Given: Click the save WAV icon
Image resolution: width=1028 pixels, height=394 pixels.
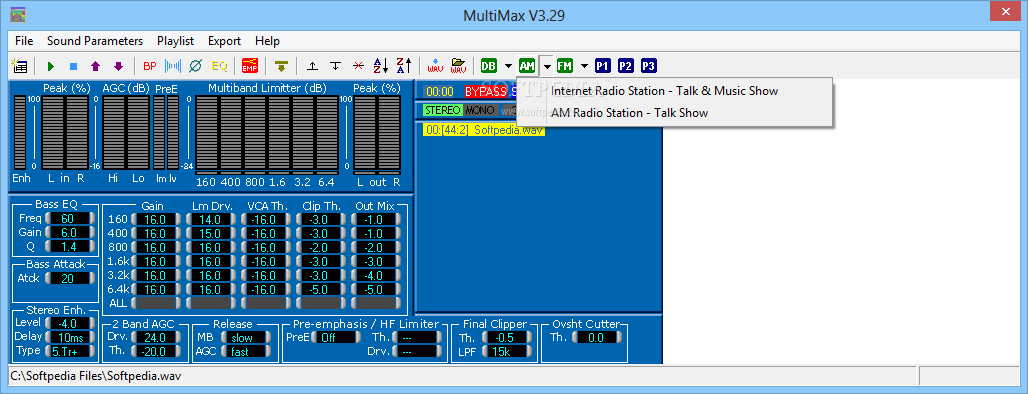Looking at the screenshot, I should coord(435,66).
